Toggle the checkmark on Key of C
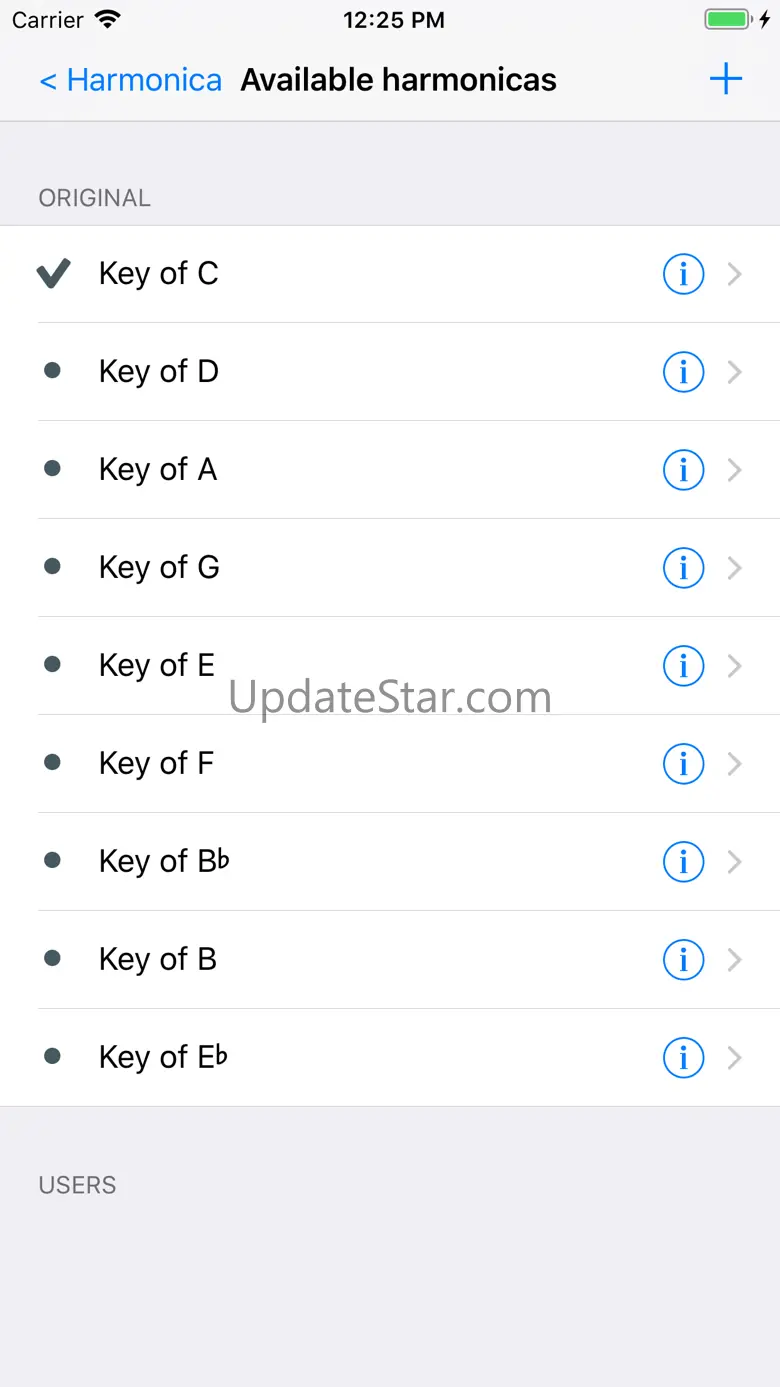The width and height of the screenshot is (780, 1387). tap(54, 274)
